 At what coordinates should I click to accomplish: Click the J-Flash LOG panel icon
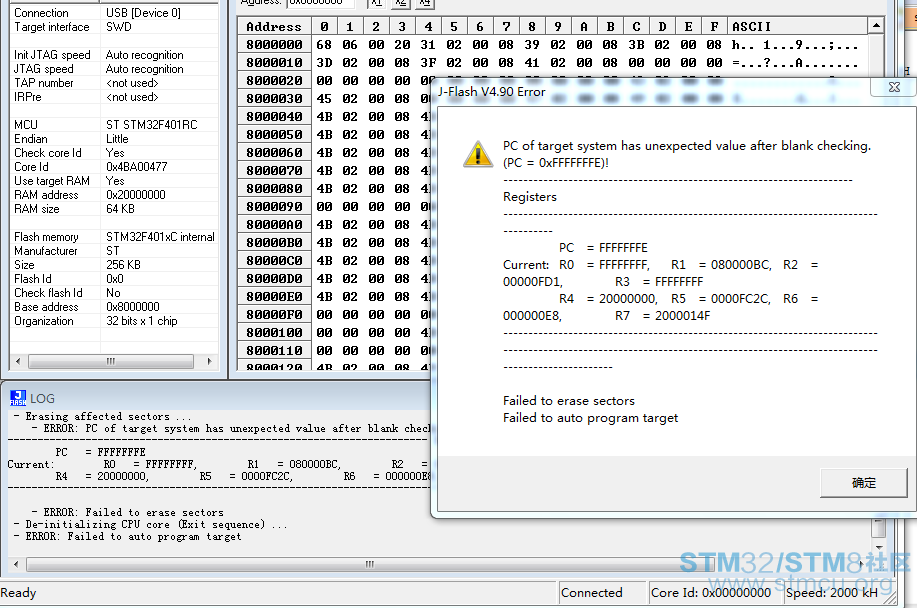[x=18, y=398]
